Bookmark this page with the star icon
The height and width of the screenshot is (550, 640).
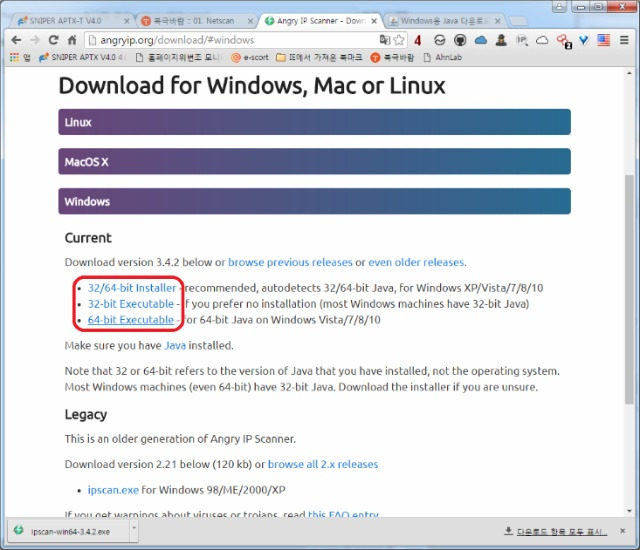[399, 40]
